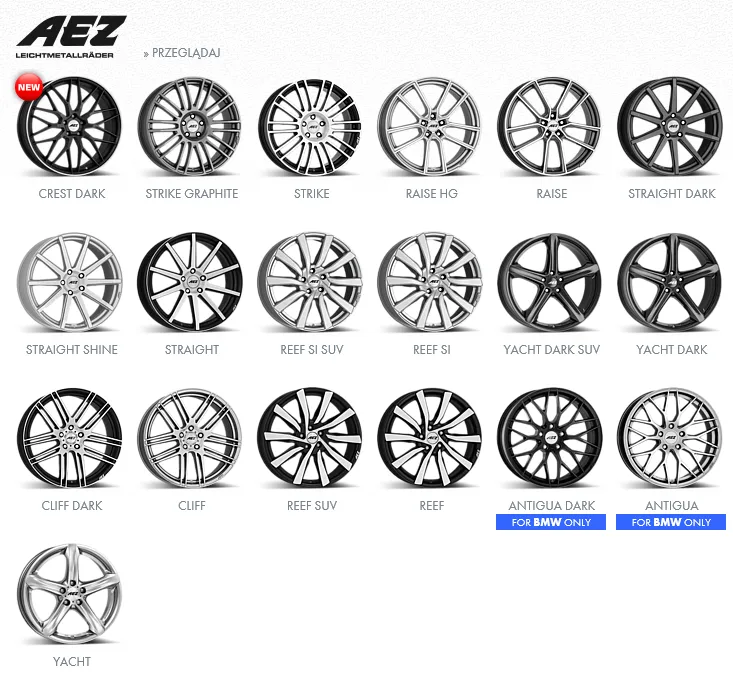Screen dimensions: 733x678
Task: Open the CREST DARK label link
Action: 72,194
